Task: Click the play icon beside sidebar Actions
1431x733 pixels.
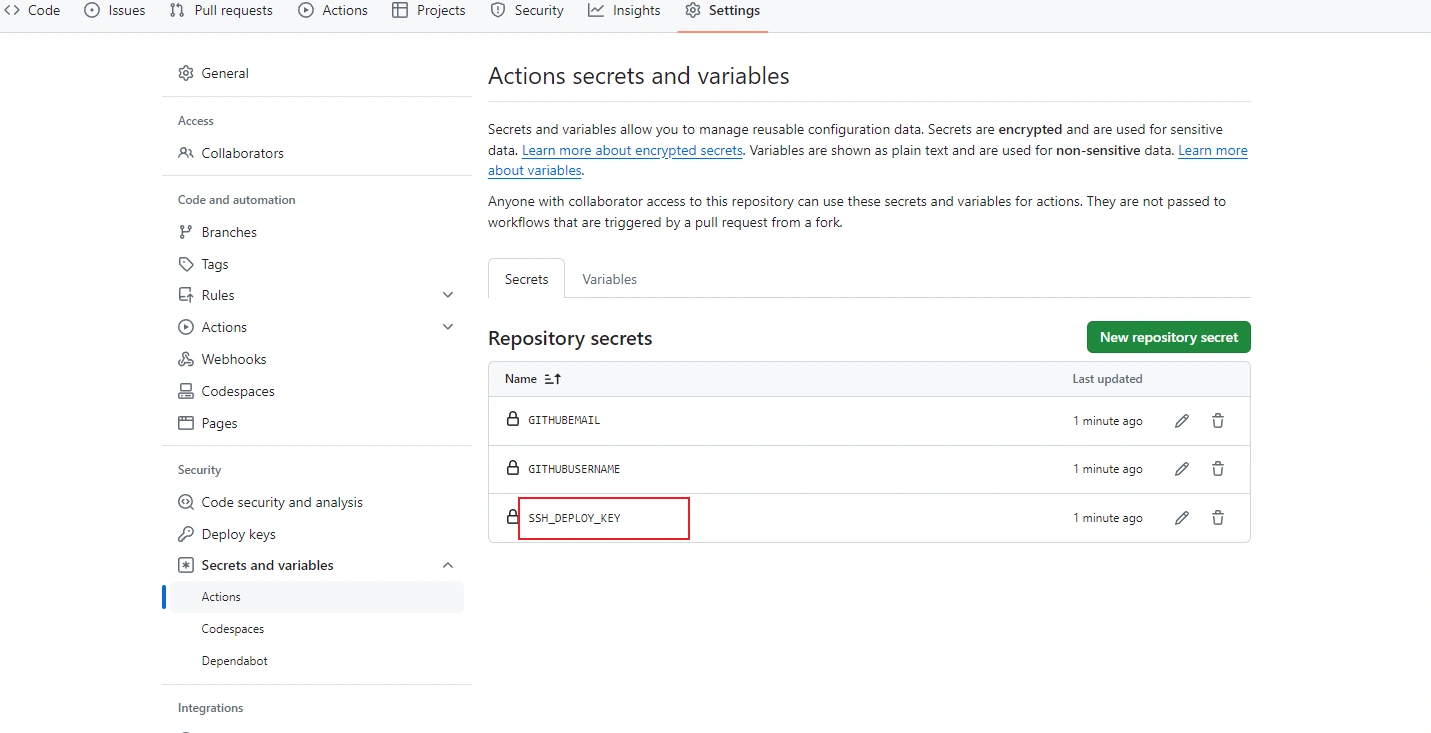Action: (186, 327)
